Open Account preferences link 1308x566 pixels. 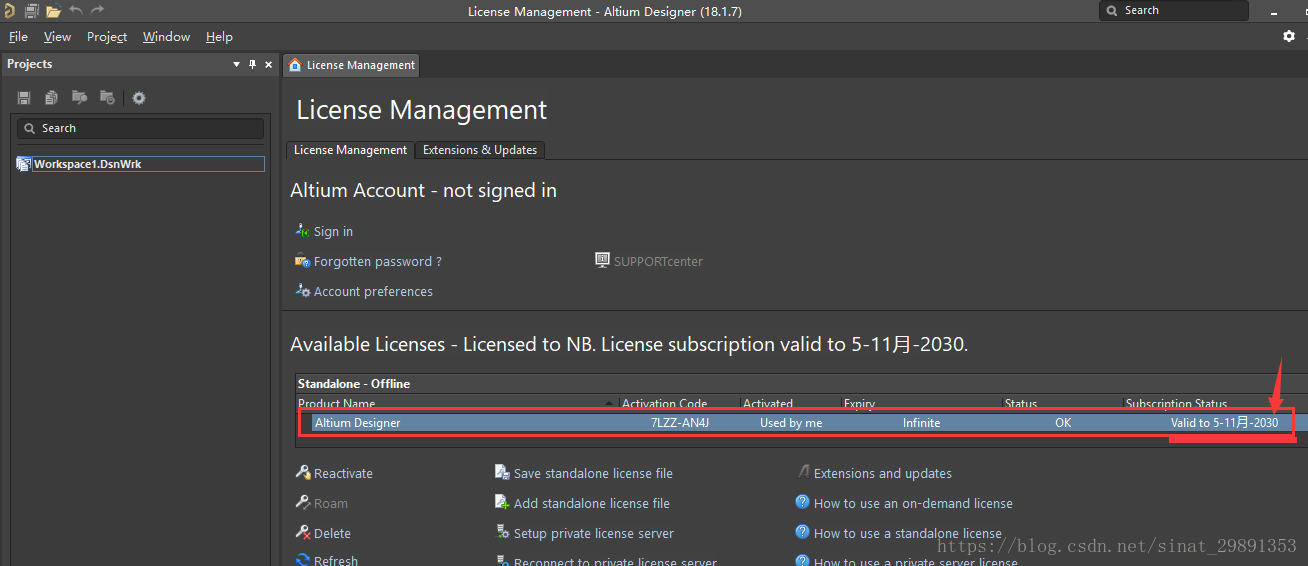[x=373, y=292]
